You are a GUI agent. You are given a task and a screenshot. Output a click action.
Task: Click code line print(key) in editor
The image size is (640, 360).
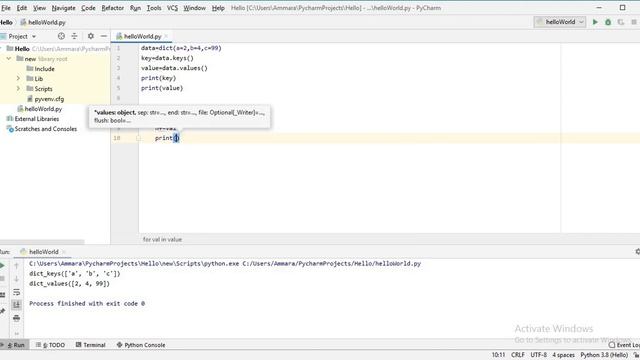coord(158,78)
